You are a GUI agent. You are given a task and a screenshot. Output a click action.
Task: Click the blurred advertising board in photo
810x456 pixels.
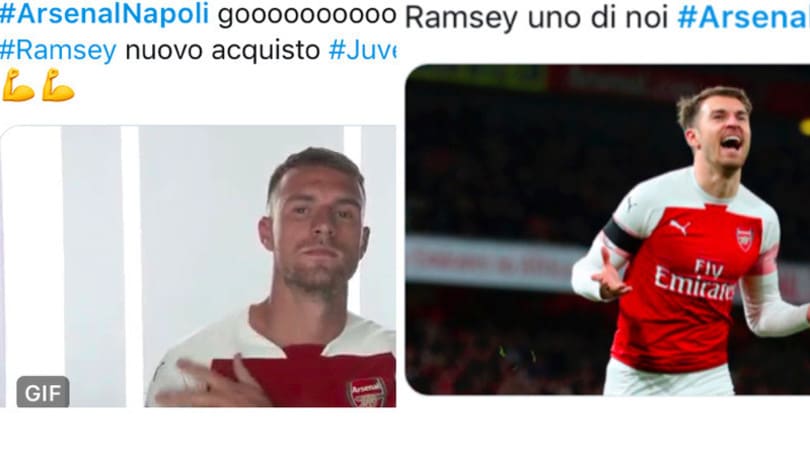point(491,262)
